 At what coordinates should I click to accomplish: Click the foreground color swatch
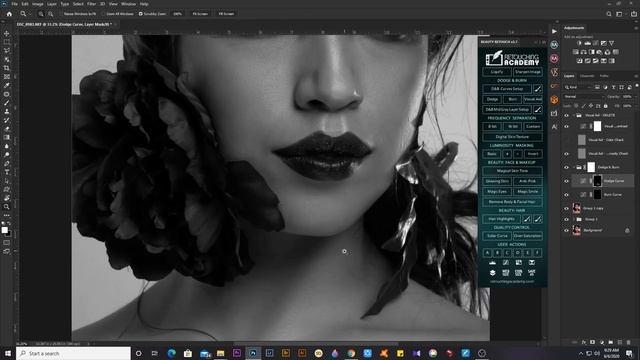(x=4, y=230)
